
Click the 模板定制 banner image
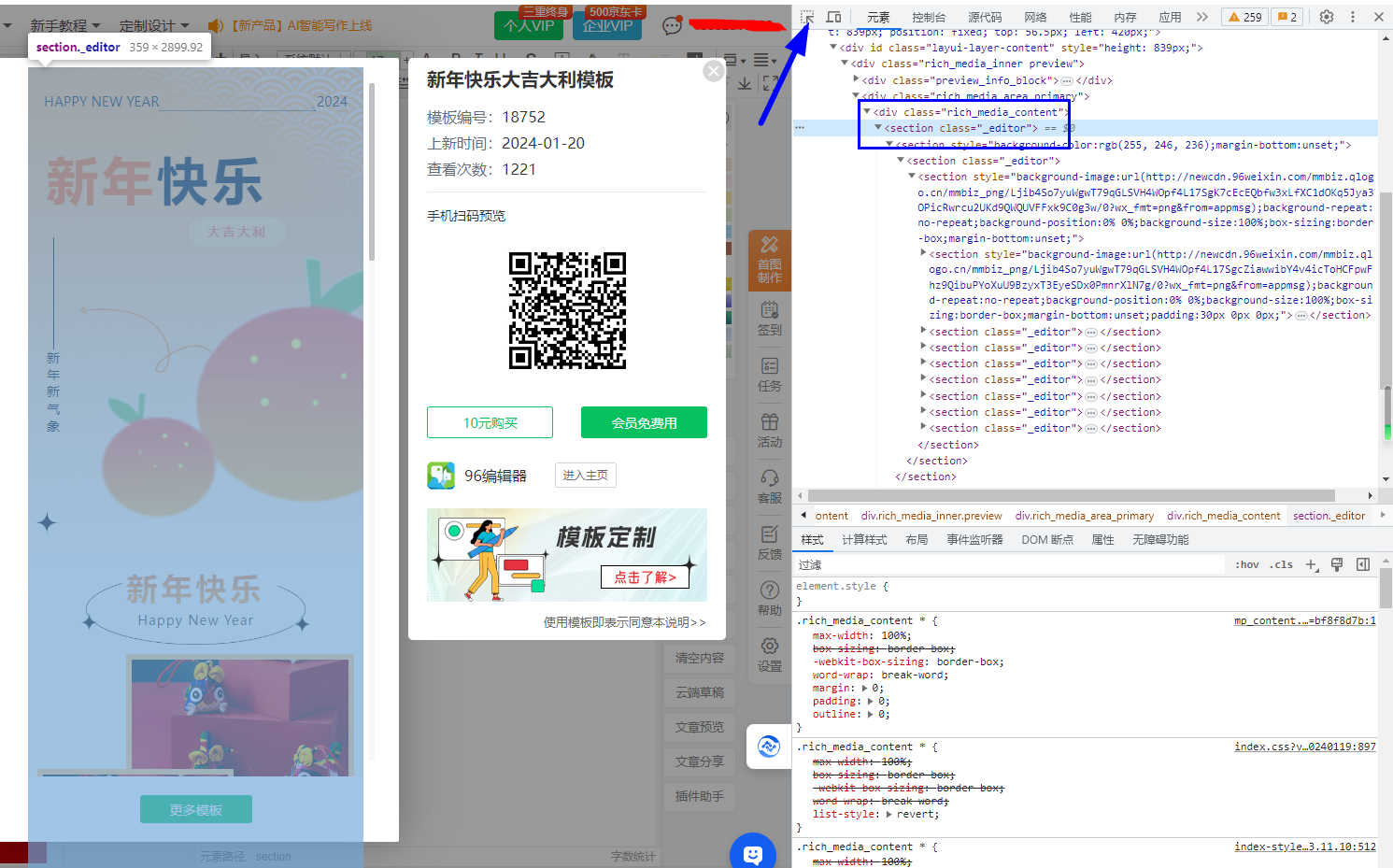(567, 555)
